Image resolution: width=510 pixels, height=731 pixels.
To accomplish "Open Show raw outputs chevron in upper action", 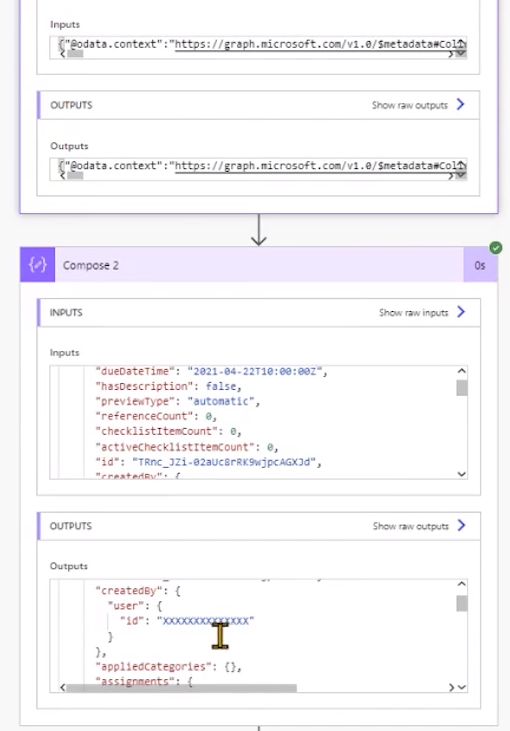I will point(461,104).
